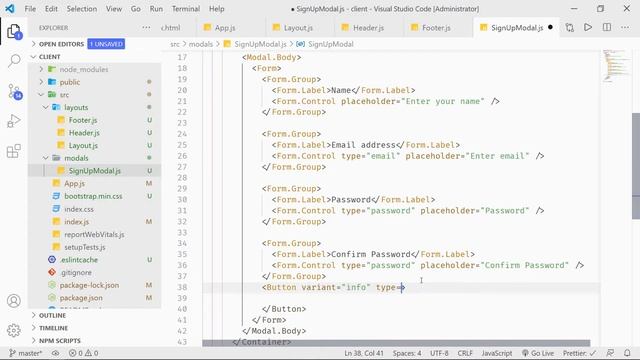
Task: Click the editor vertical scrollbar
Action: click(636, 166)
